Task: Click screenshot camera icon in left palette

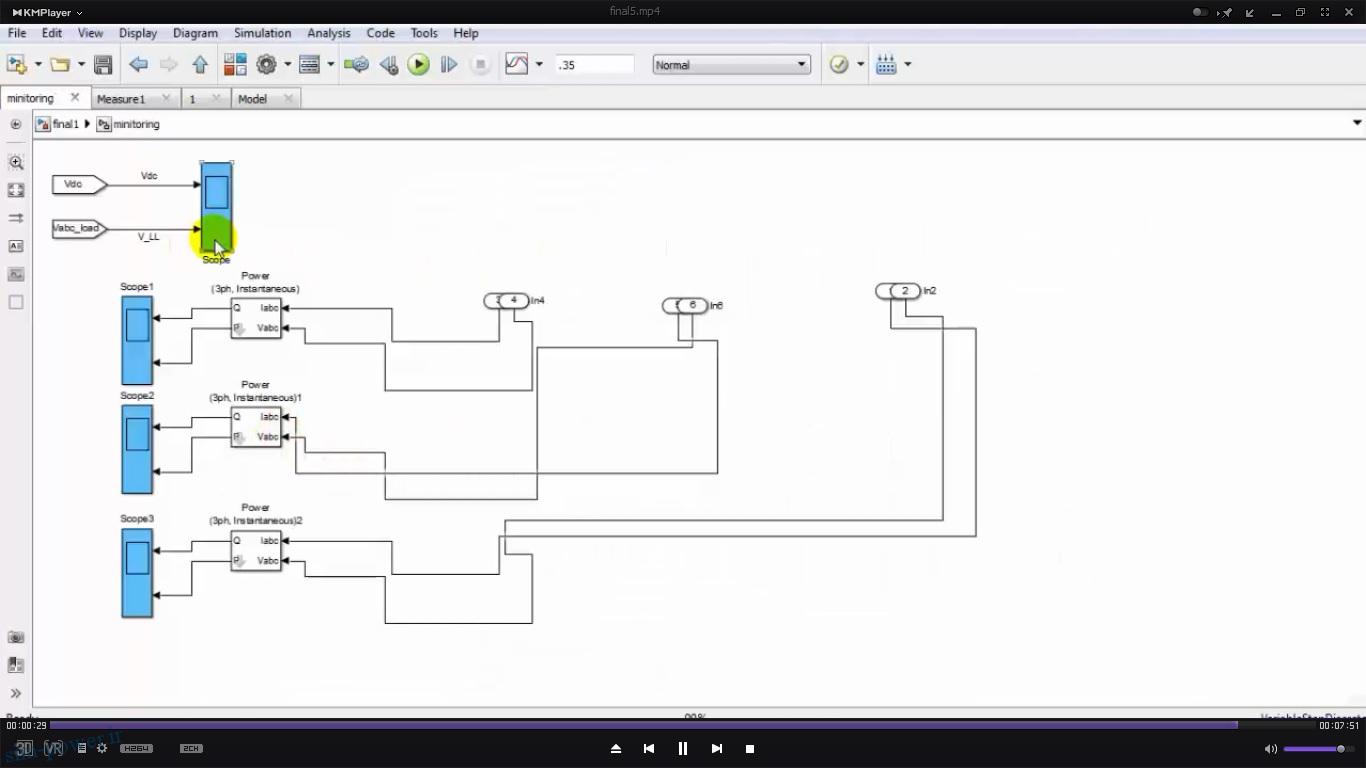Action: click(x=16, y=637)
